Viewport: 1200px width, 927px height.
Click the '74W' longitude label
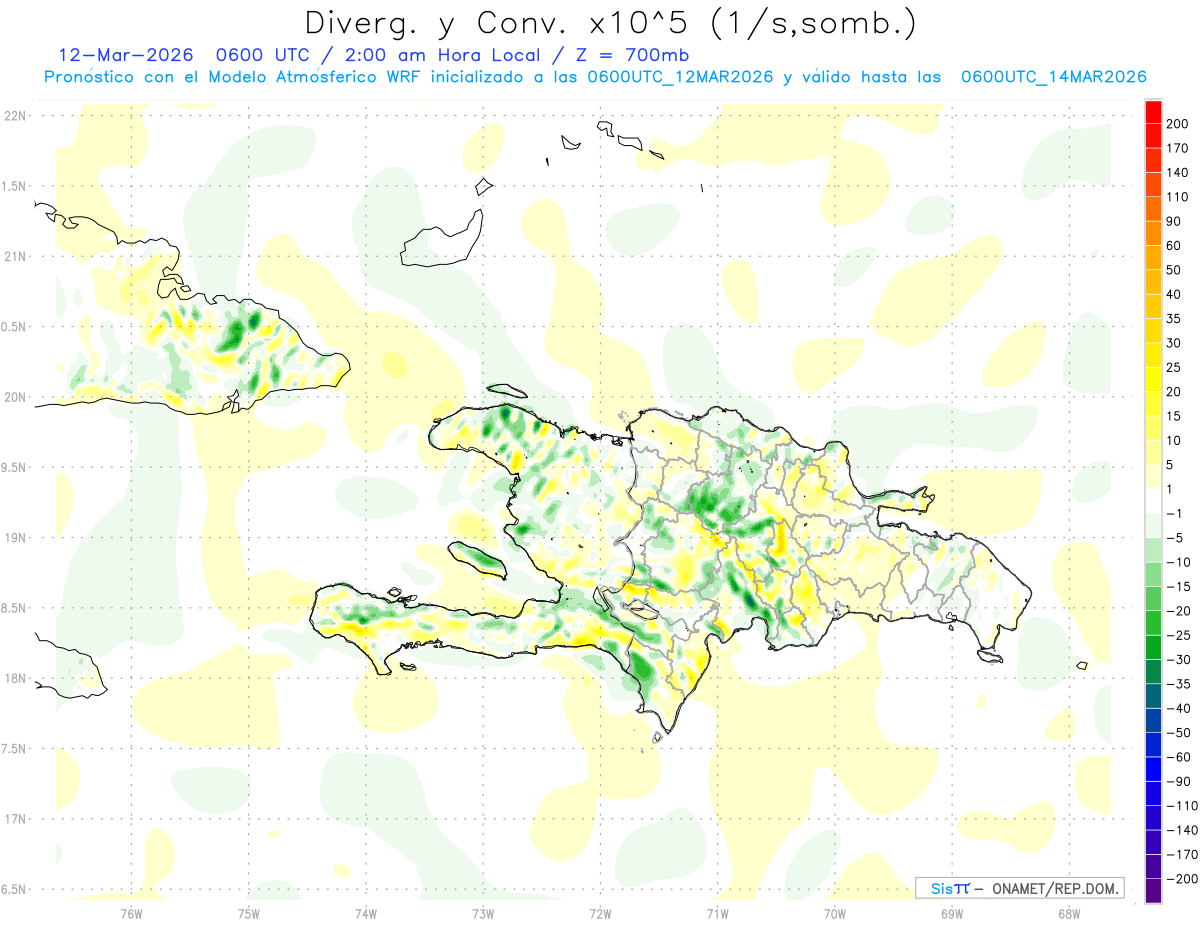pos(365,913)
